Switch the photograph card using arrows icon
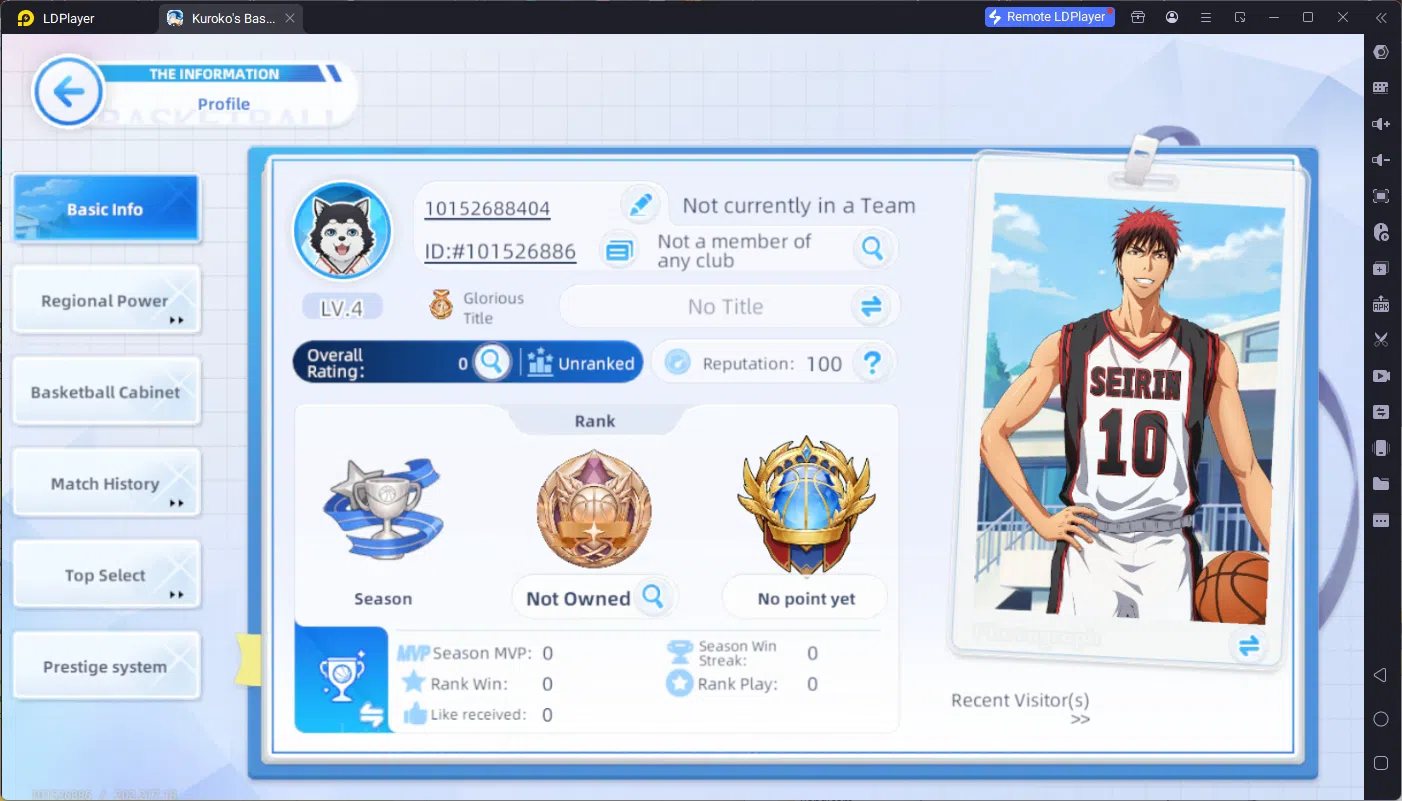Screen dimensions: 1402x801 coord(1248,646)
